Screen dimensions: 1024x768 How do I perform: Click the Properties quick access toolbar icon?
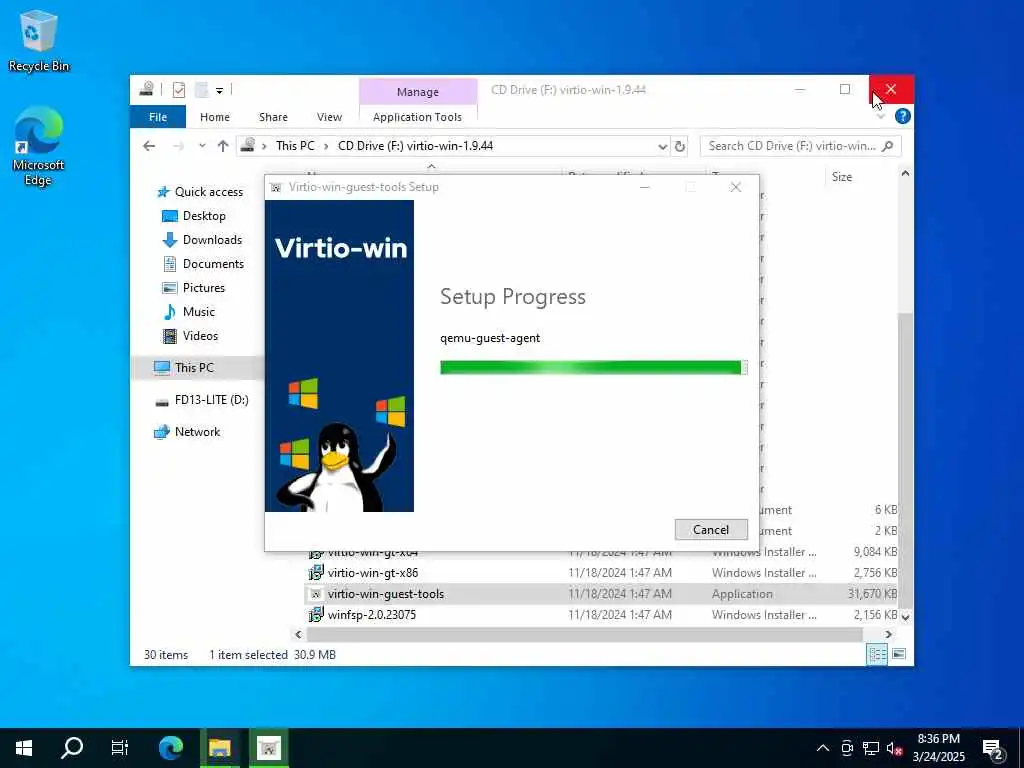(x=178, y=90)
